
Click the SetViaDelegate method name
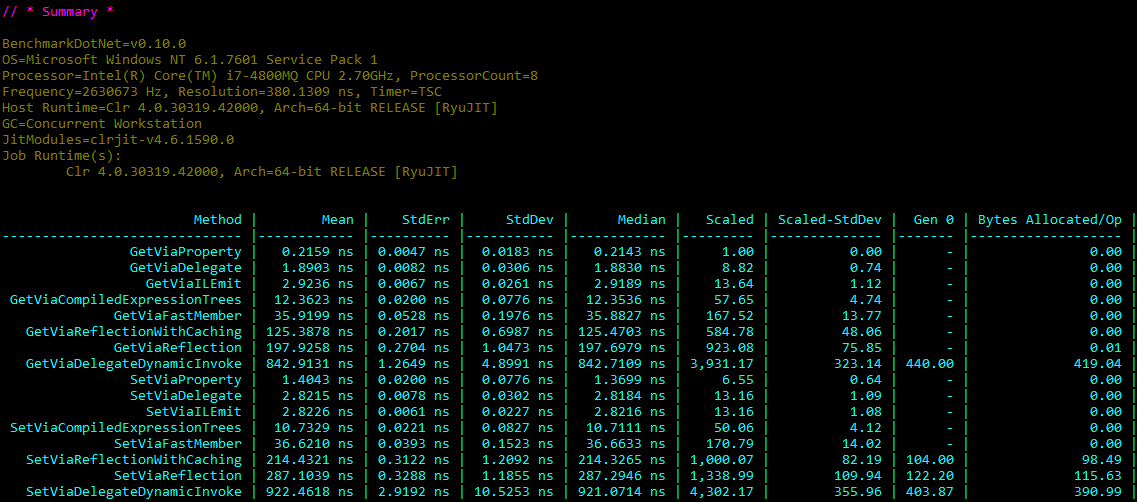[x=186, y=395]
